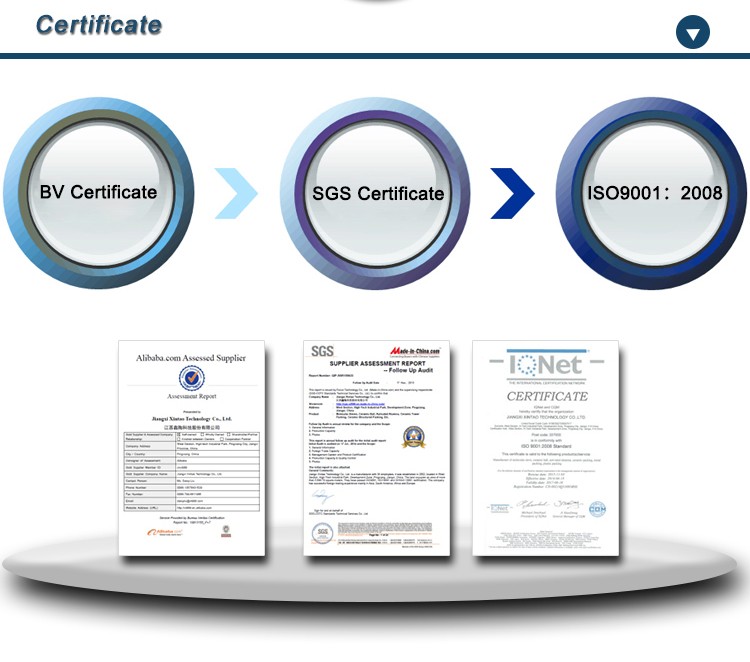Click the SGS logo on the middle report
Screen dimensions: 750x662
pyautogui.click(x=322, y=351)
